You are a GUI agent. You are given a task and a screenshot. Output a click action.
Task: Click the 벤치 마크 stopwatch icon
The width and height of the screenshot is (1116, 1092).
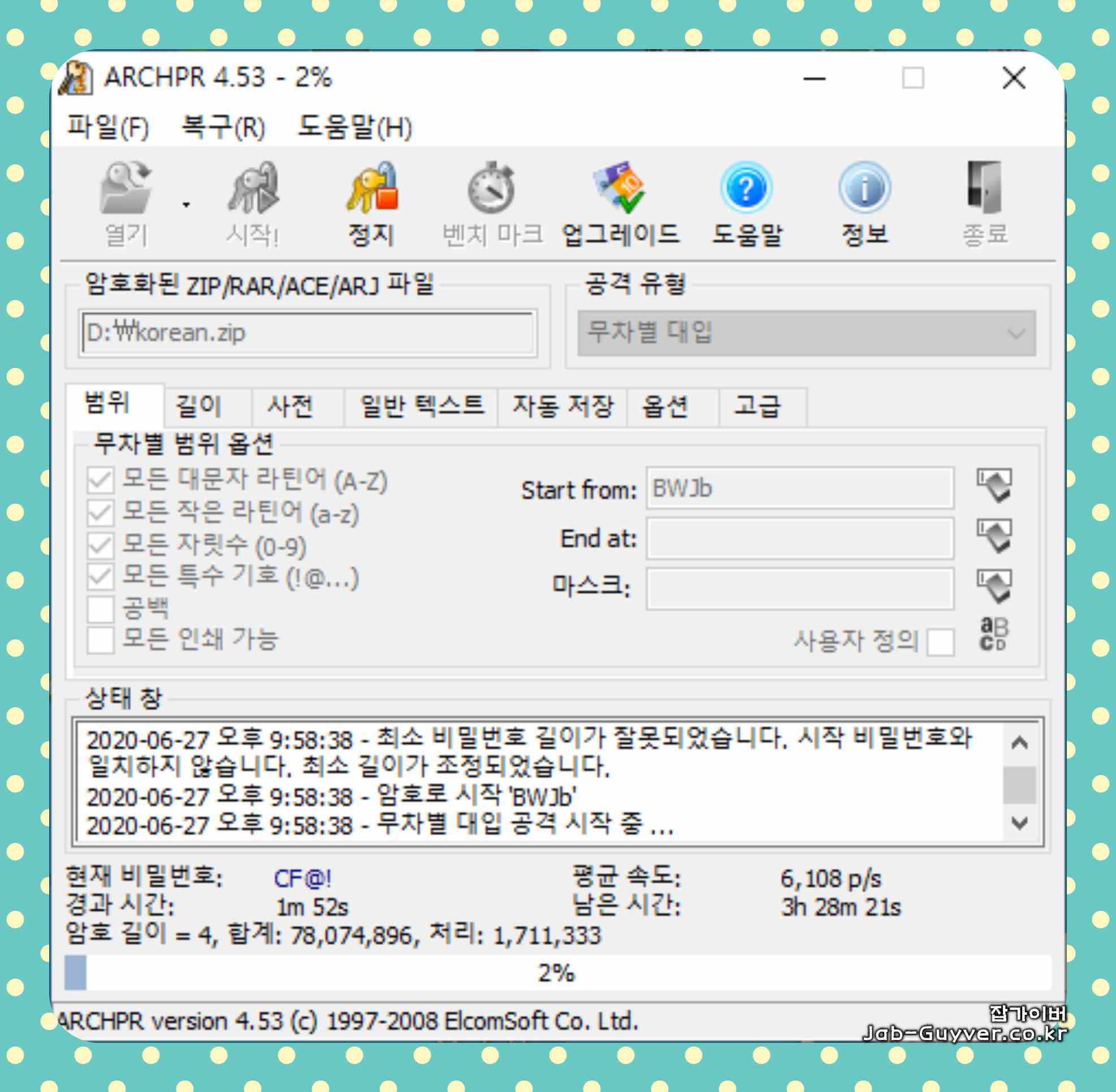tap(491, 189)
